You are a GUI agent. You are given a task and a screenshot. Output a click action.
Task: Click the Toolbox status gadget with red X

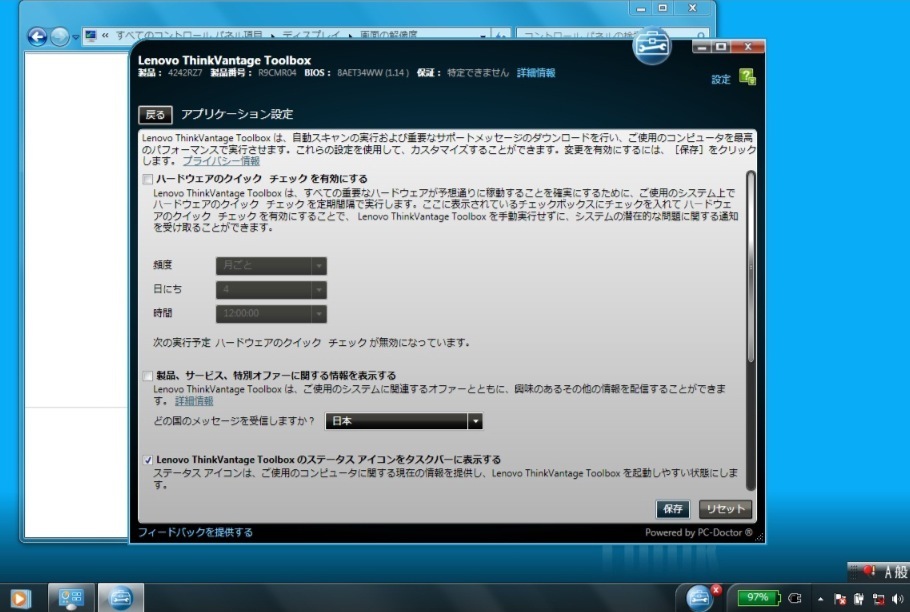(x=700, y=597)
